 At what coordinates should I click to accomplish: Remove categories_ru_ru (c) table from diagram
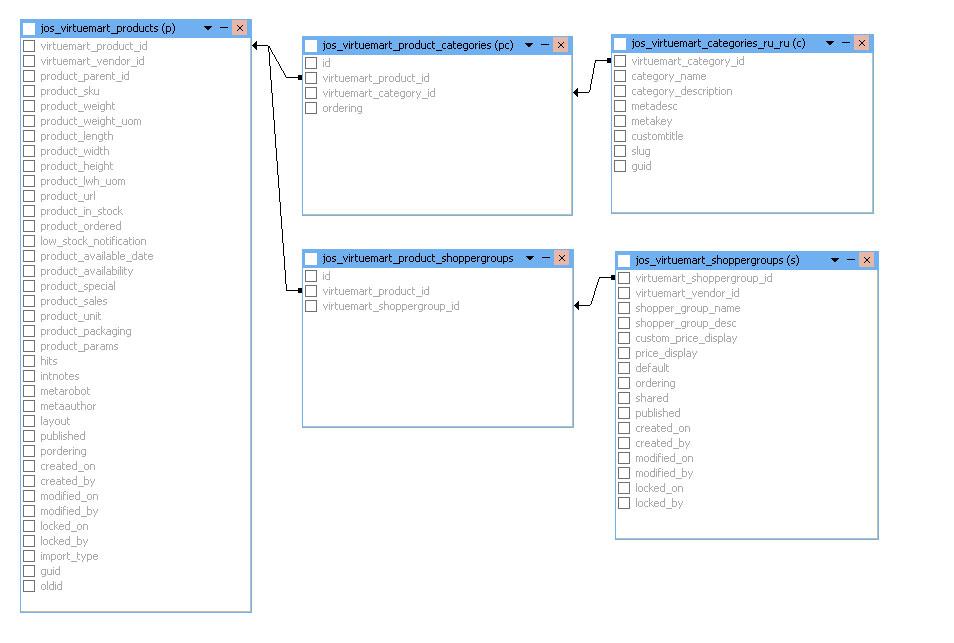click(862, 43)
